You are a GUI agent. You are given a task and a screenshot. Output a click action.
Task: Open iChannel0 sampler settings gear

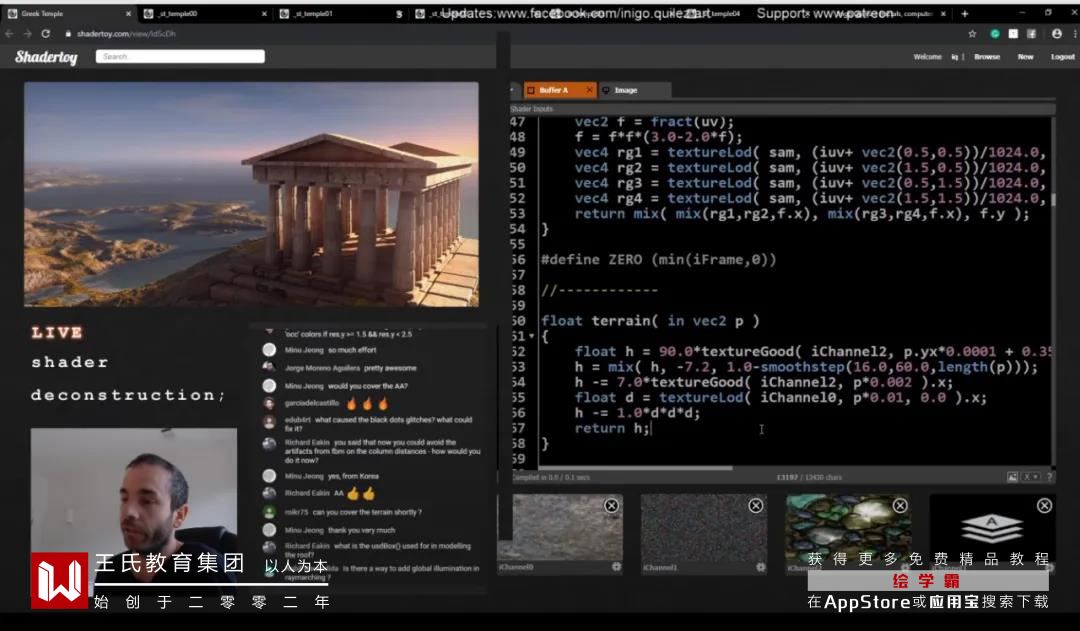616,567
